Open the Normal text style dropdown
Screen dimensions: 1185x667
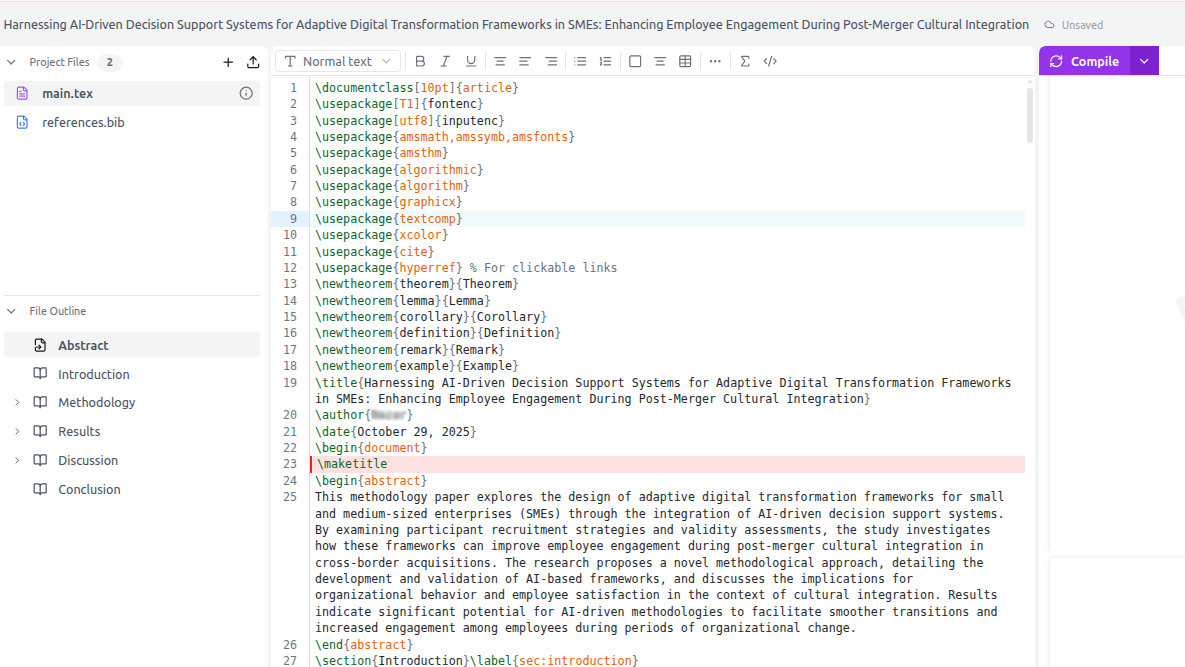339,61
